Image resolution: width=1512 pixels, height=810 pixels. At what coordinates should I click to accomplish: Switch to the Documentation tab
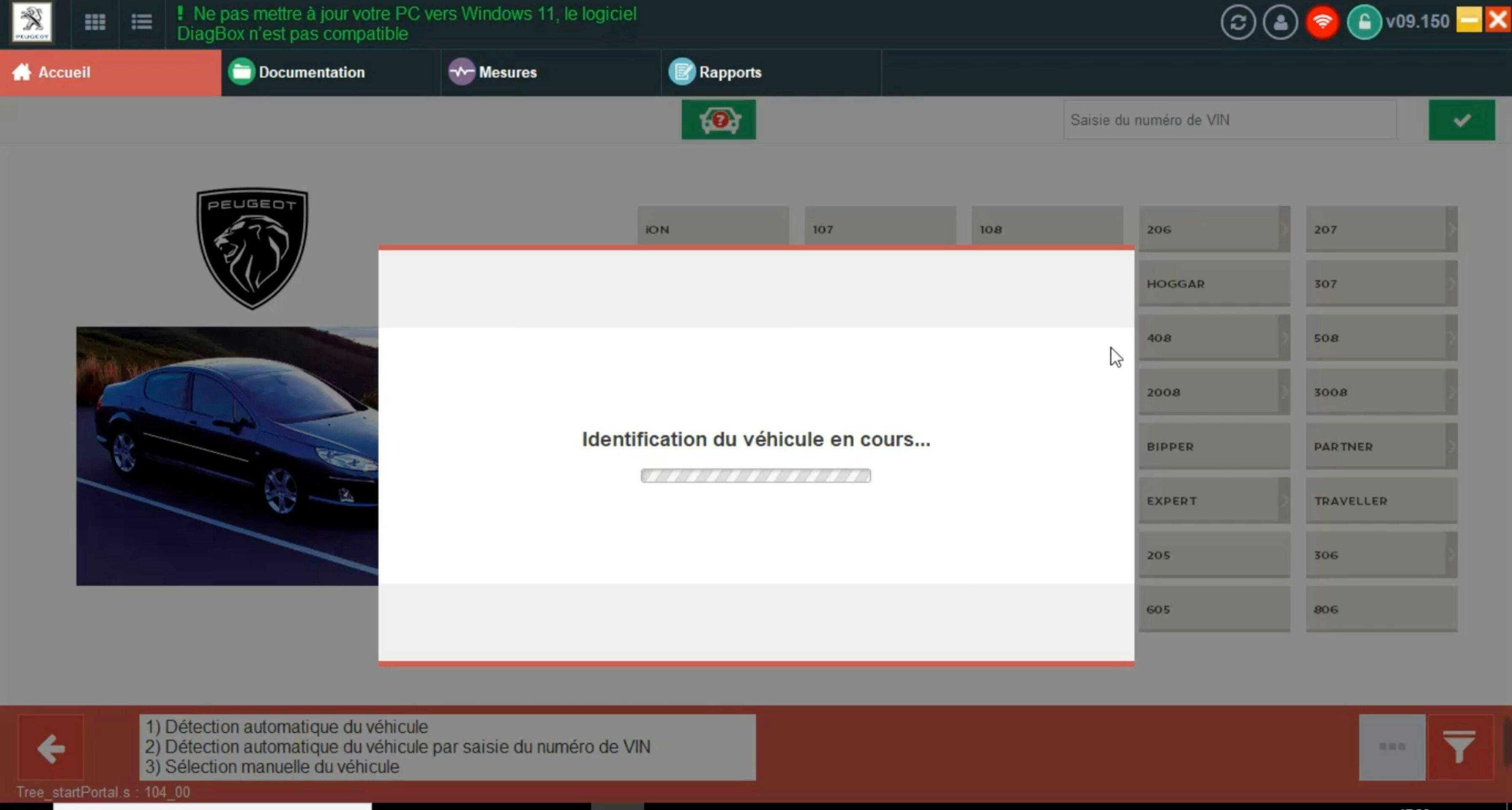(x=311, y=72)
